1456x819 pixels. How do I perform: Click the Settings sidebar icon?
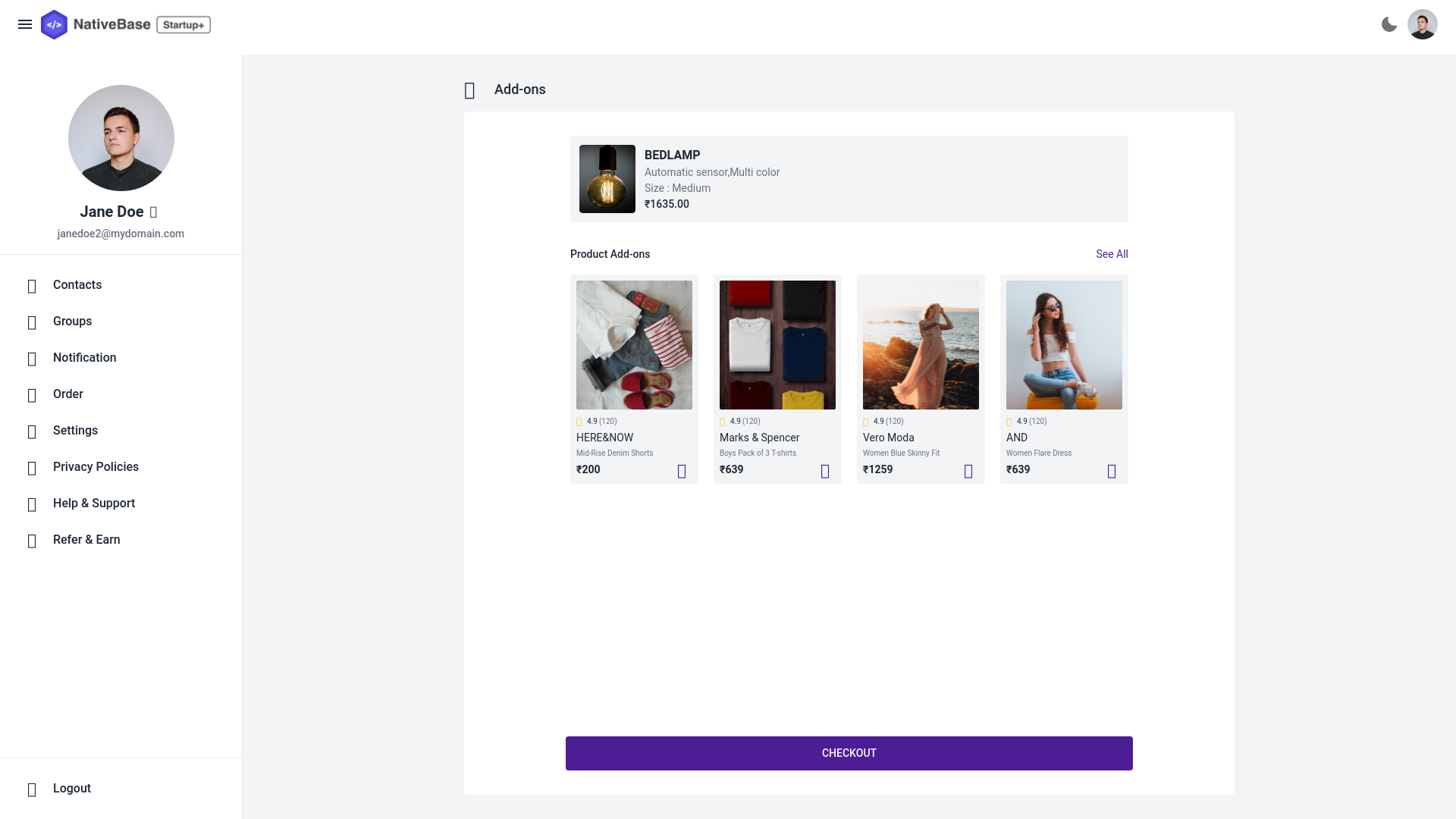pos(32,432)
